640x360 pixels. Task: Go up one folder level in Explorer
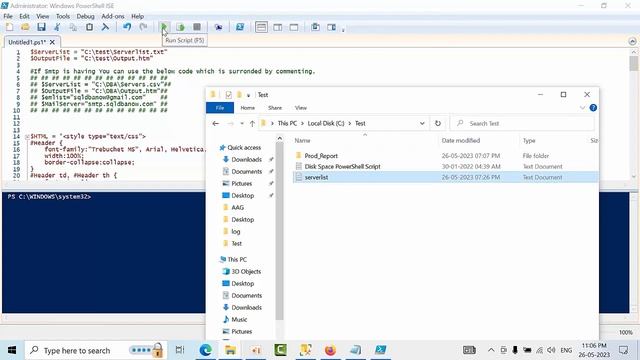click(x=252, y=123)
